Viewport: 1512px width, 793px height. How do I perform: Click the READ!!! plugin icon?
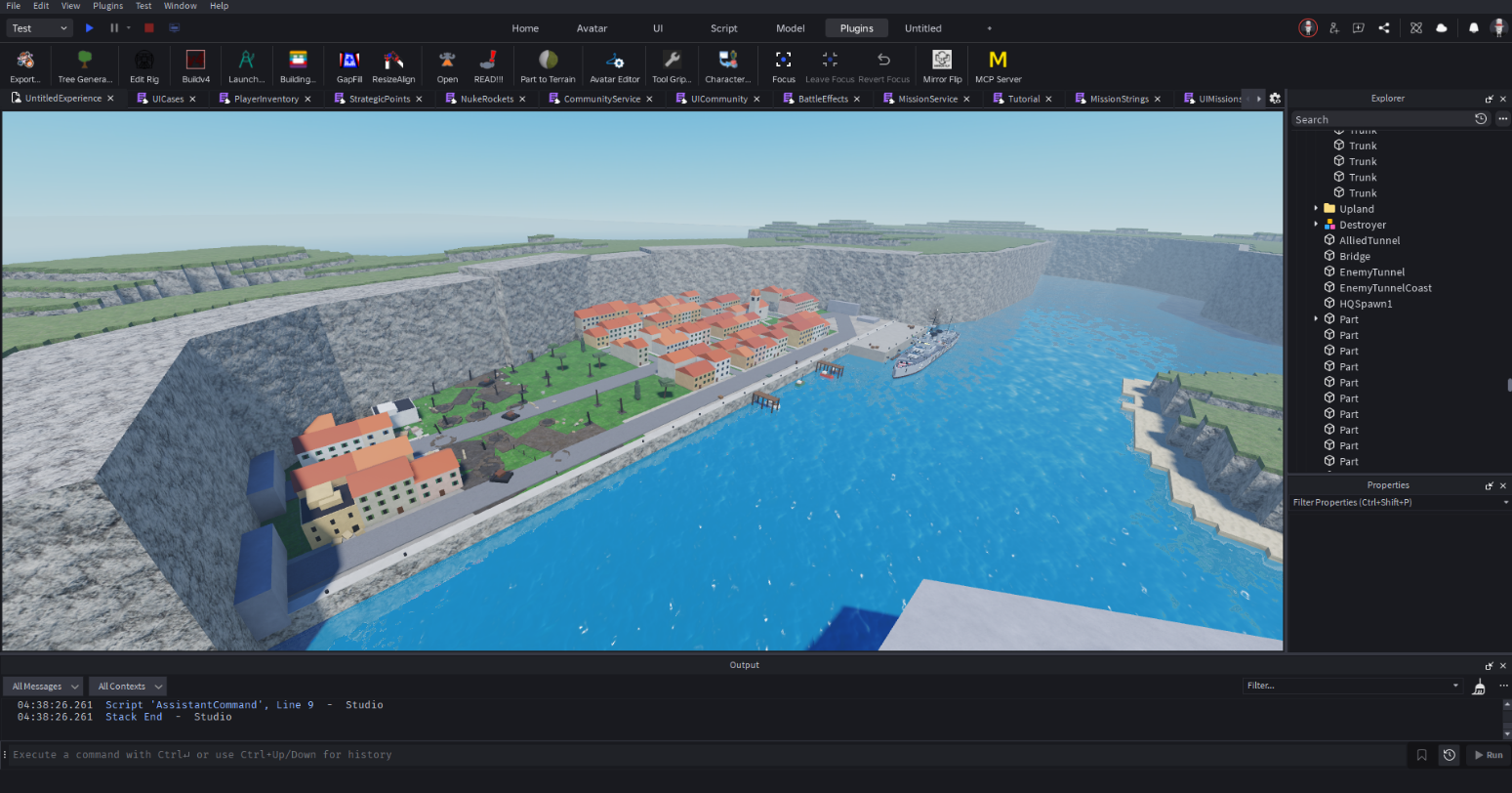(x=488, y=66)
